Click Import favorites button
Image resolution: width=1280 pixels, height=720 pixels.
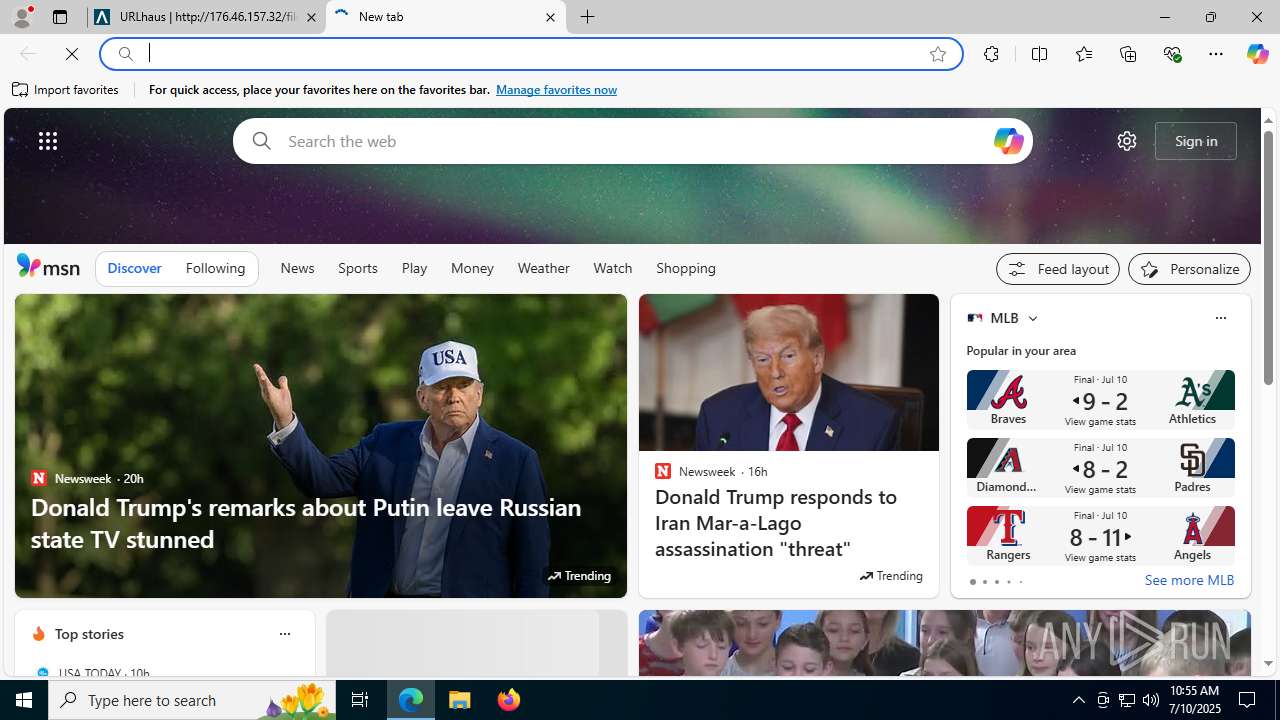click(x=66, y=90)
